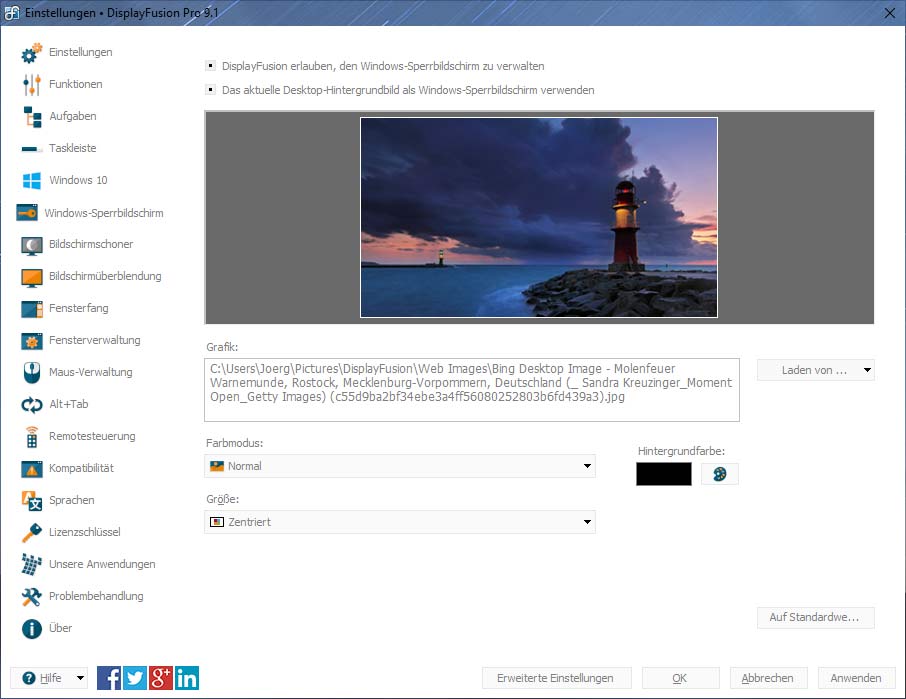Click the Alt+Tab arrows icon
Screen dimensions: 906x699
32,405
